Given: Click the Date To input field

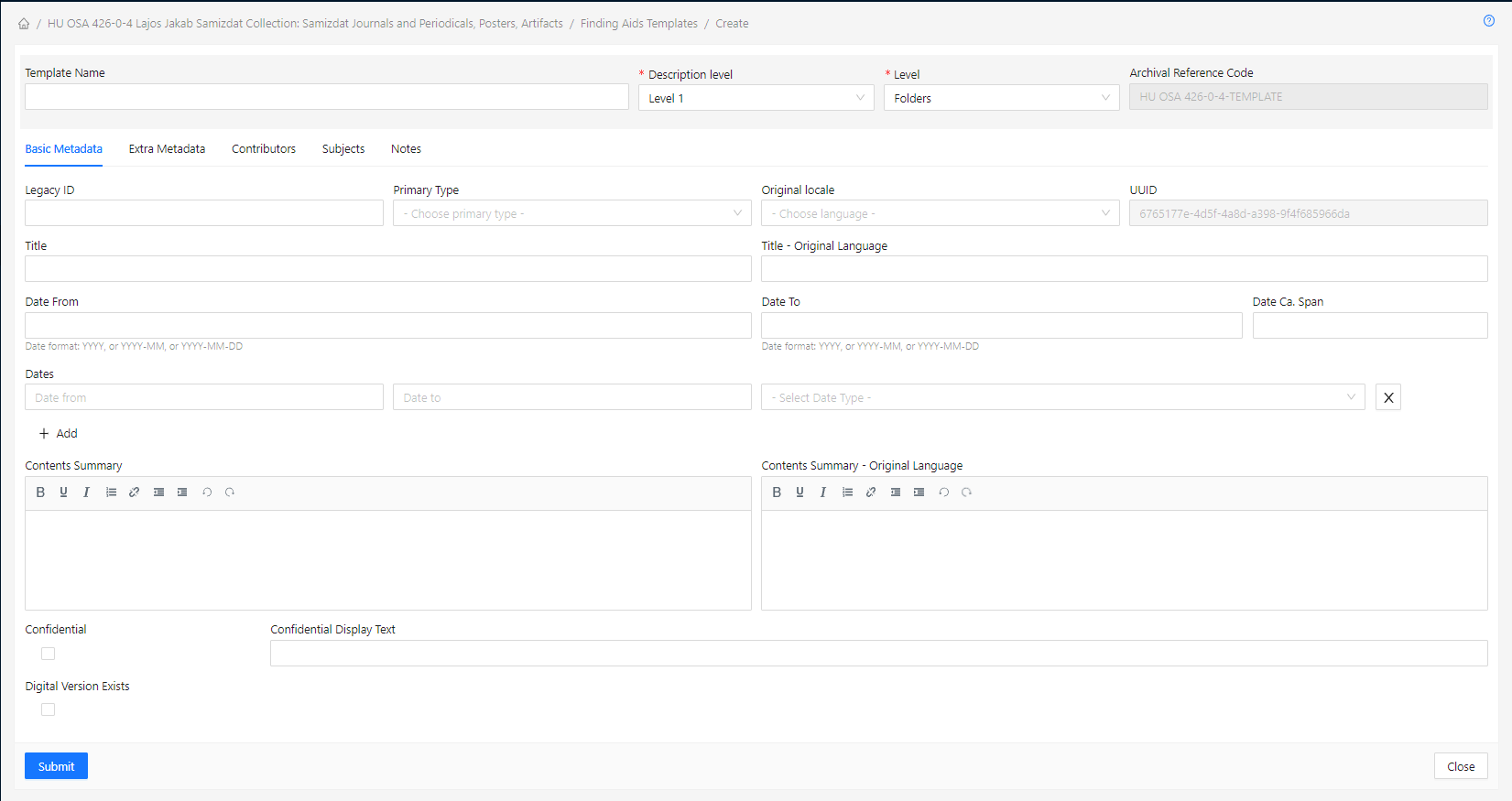Looking at the screenshot, I should tap(1002, 326).
